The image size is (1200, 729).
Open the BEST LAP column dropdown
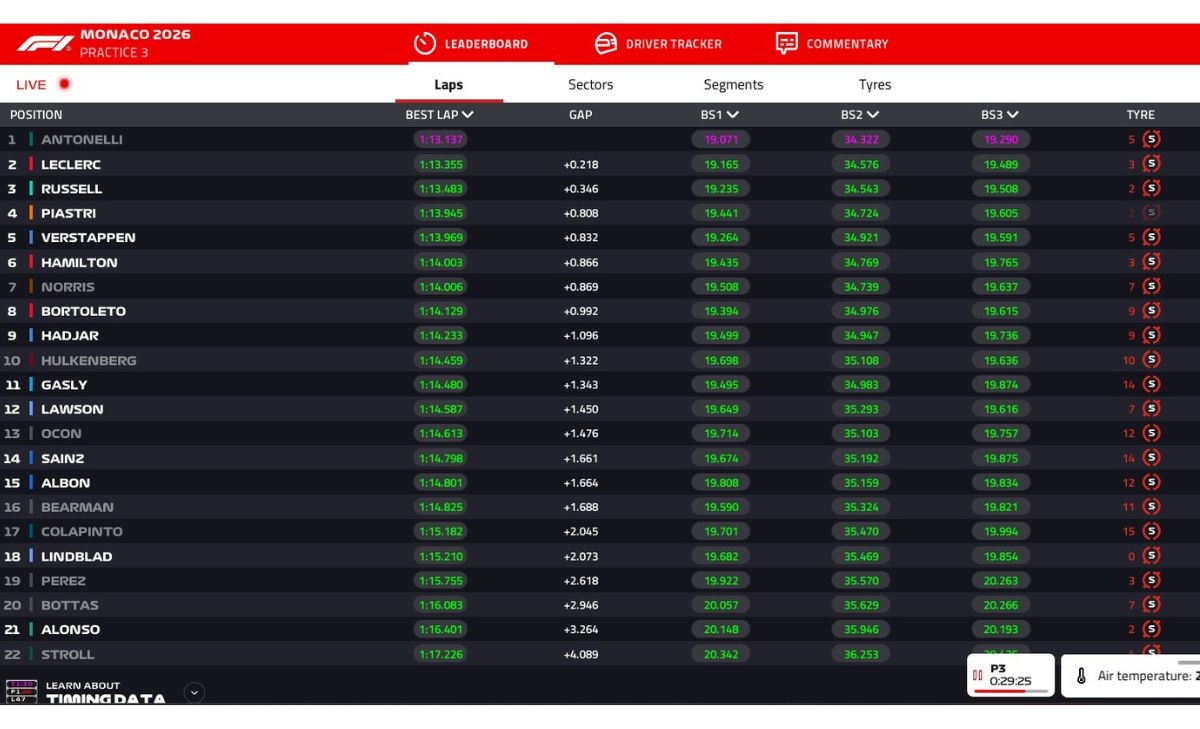pos(468,115)
